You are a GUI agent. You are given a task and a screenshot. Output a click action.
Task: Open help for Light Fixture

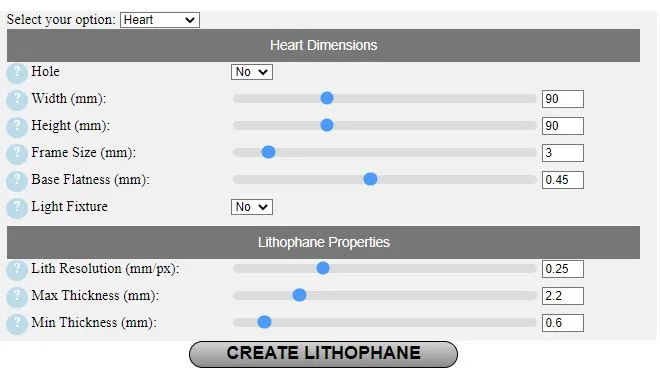[17, 208]
